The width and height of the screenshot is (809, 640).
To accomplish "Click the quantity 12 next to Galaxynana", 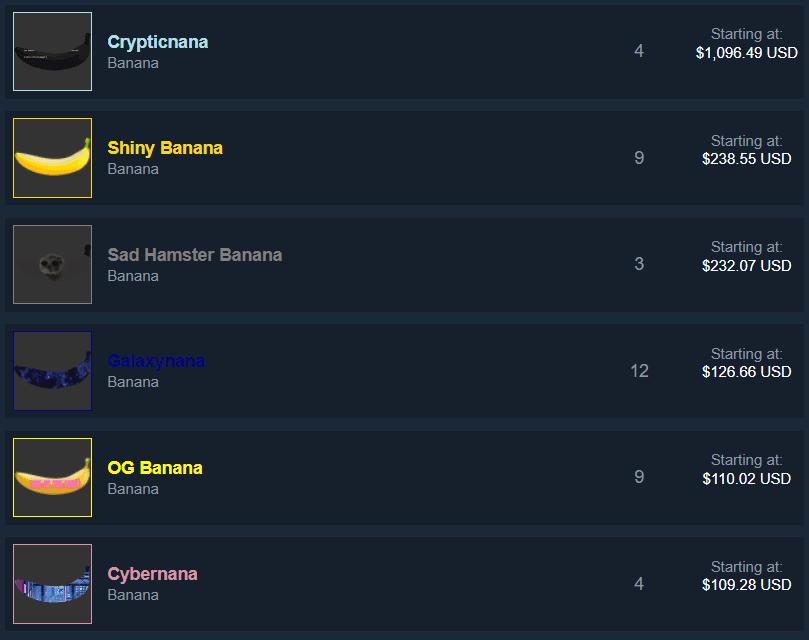I will 639,371.
